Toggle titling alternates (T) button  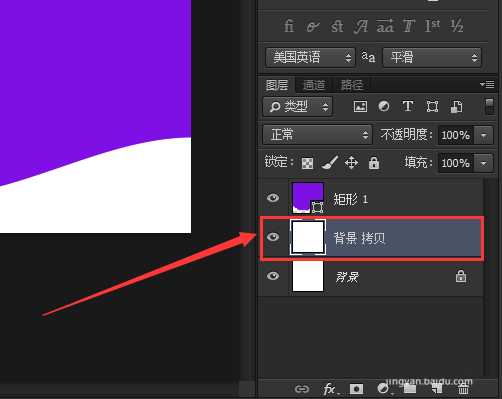click(x=409, y=26)
